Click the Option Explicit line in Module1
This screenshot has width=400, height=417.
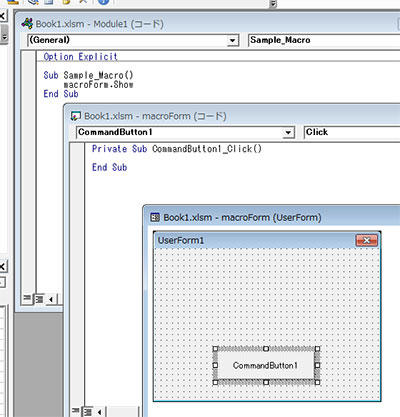pos(81,57)
